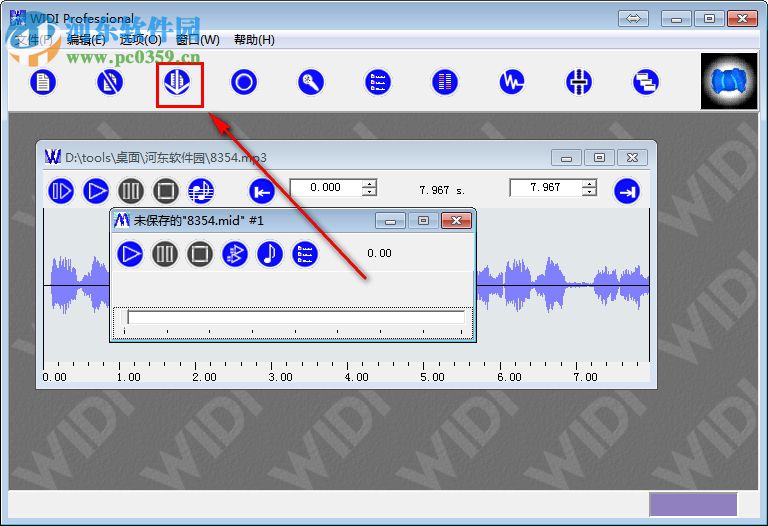Click the WIDI logo thumbnail at top right
This screenshot has height=526, width=768.
point(729,81)
